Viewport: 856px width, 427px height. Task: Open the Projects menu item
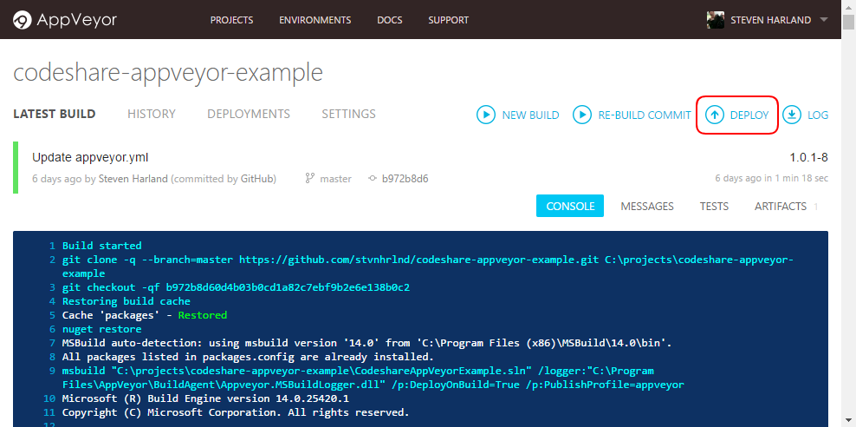(x=231, y=20)
